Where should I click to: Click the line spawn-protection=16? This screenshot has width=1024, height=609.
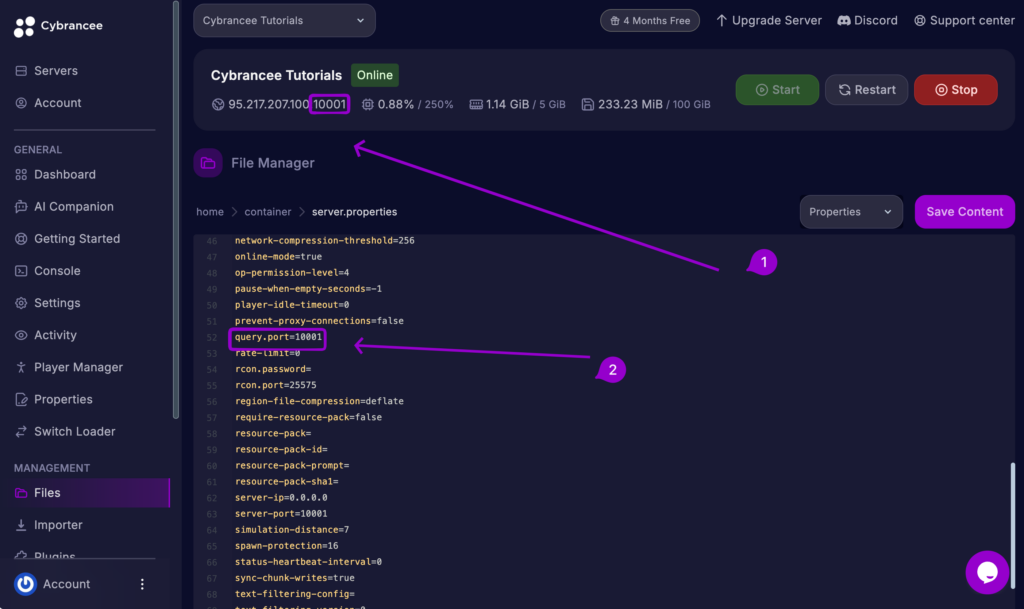coord(287,546)
